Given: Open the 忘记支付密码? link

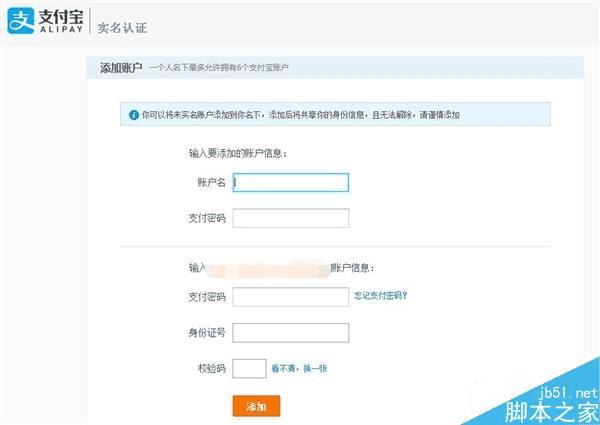Looking at the screenshot, I should pyautogui.click(x=380, y=296).
